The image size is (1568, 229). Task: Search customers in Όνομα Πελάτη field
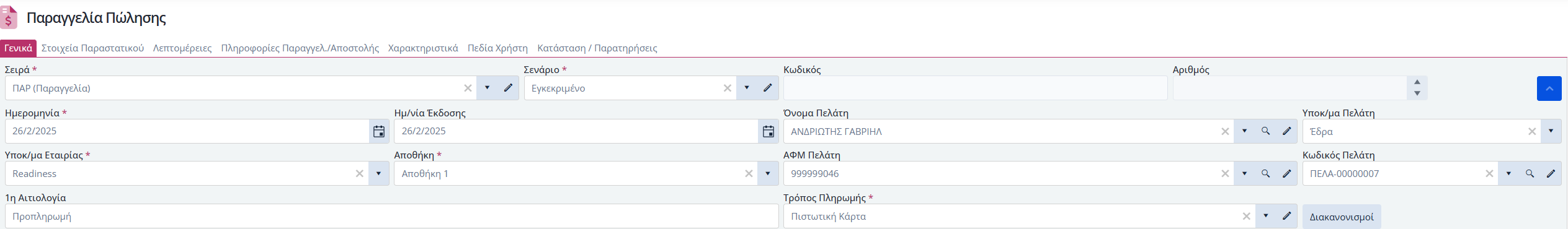(x=1265, y=131)
